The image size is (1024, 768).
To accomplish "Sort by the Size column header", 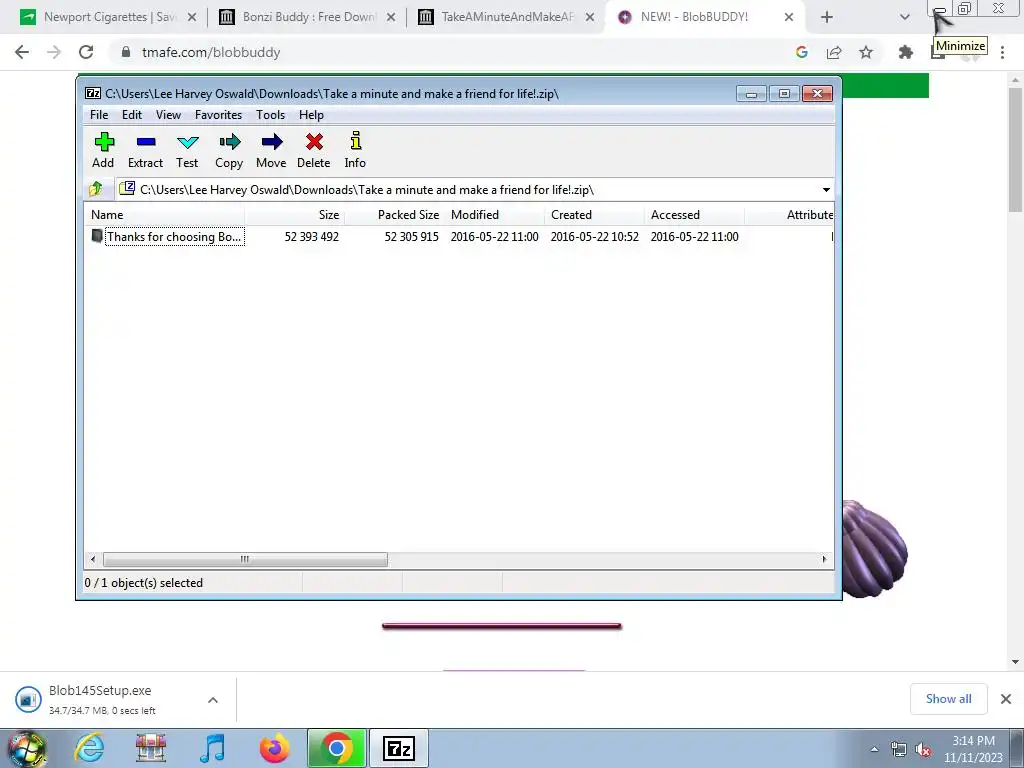I will click(x=294, y=215).
